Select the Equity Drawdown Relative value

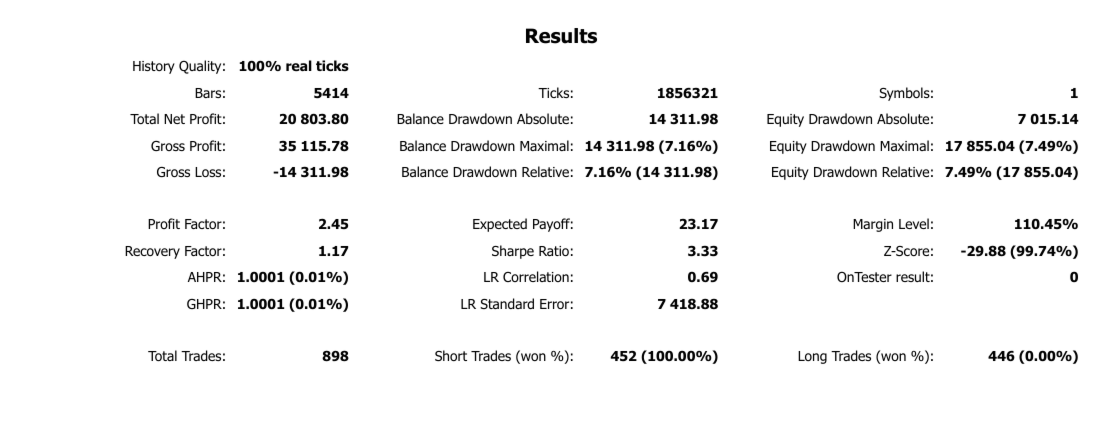pos(1011,172)
